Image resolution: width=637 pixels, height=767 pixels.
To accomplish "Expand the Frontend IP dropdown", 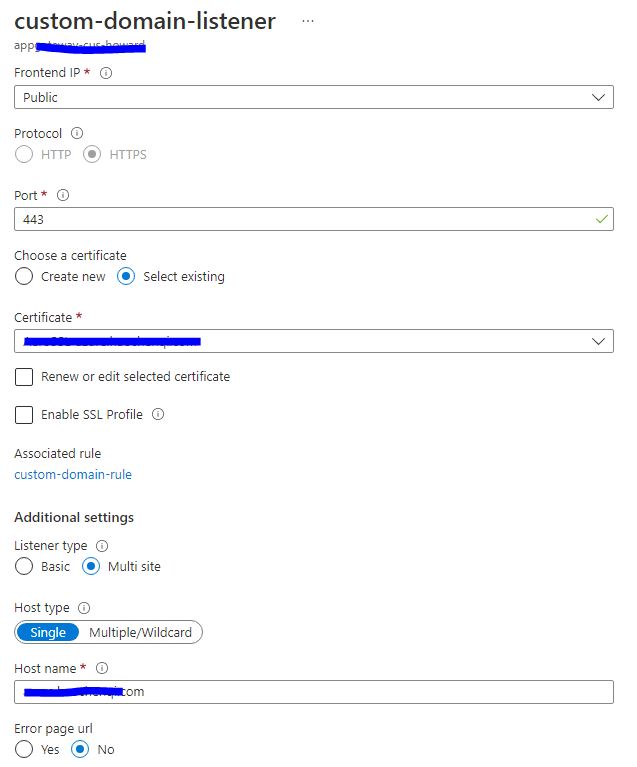I will tap(313, 97).
